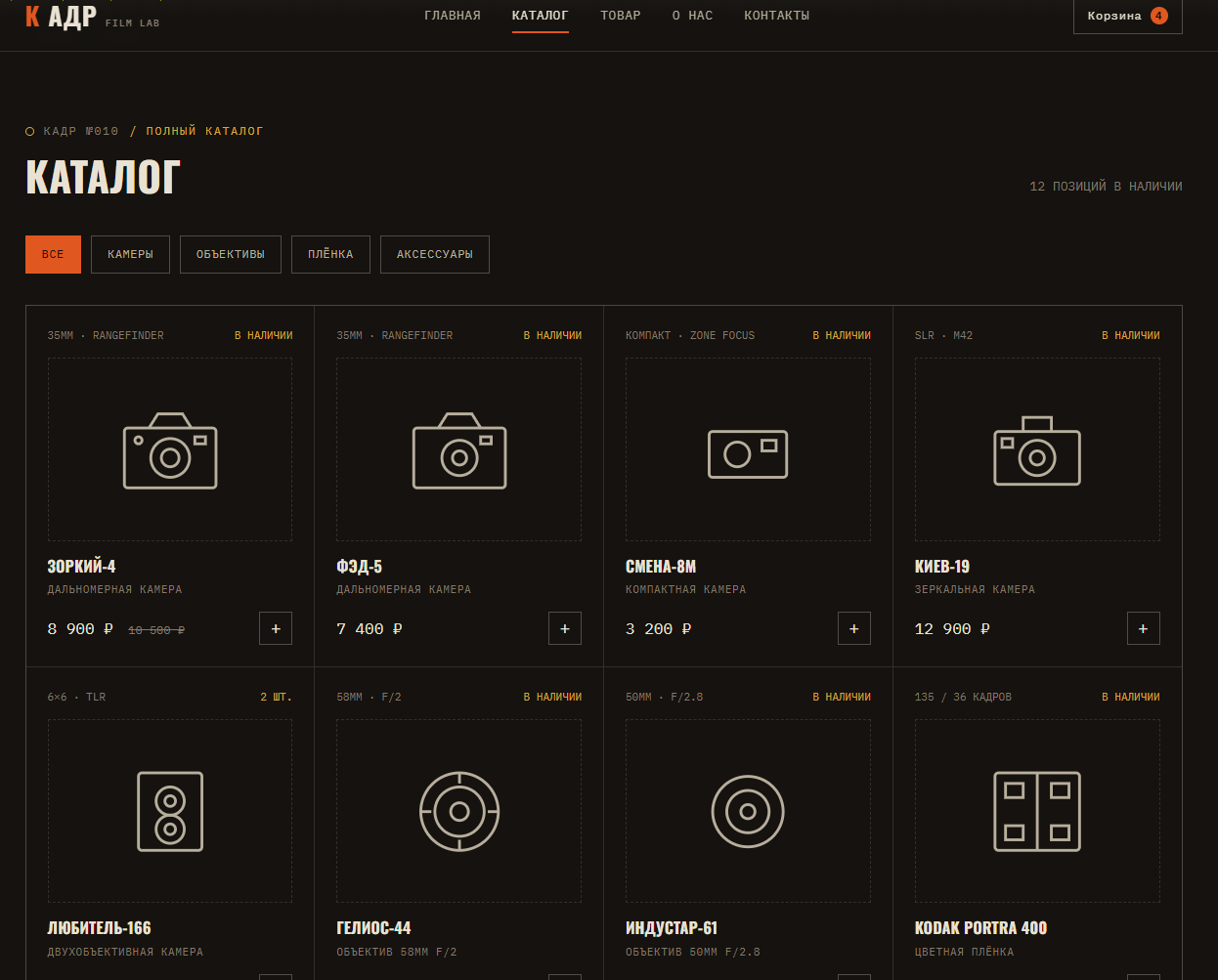Click the 2 шт. stock label
This screenshot has height=980, width=1218.
click(276, 697)
